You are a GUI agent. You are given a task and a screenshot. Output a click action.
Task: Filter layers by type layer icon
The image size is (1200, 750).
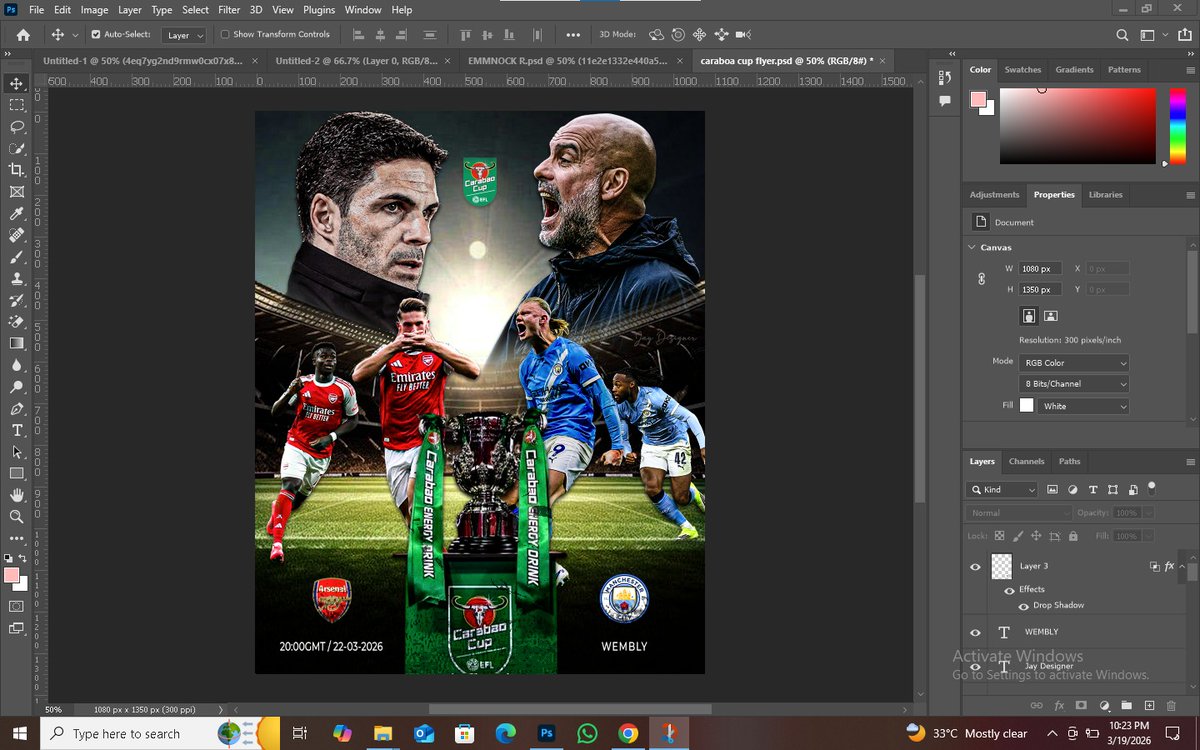point(1092,490)
